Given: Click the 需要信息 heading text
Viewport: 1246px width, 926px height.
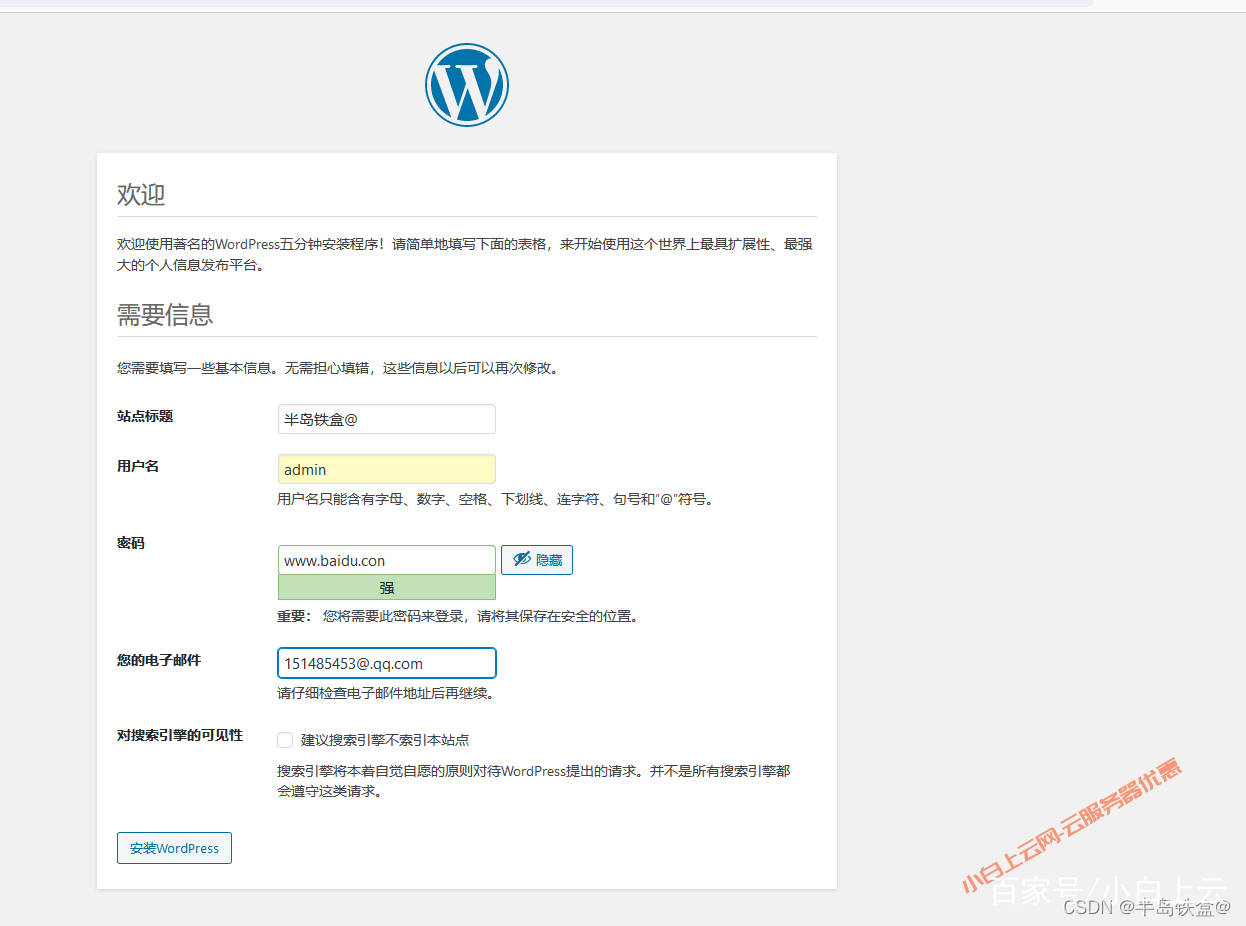Looking at the screenshot, I should coord(165,315).
